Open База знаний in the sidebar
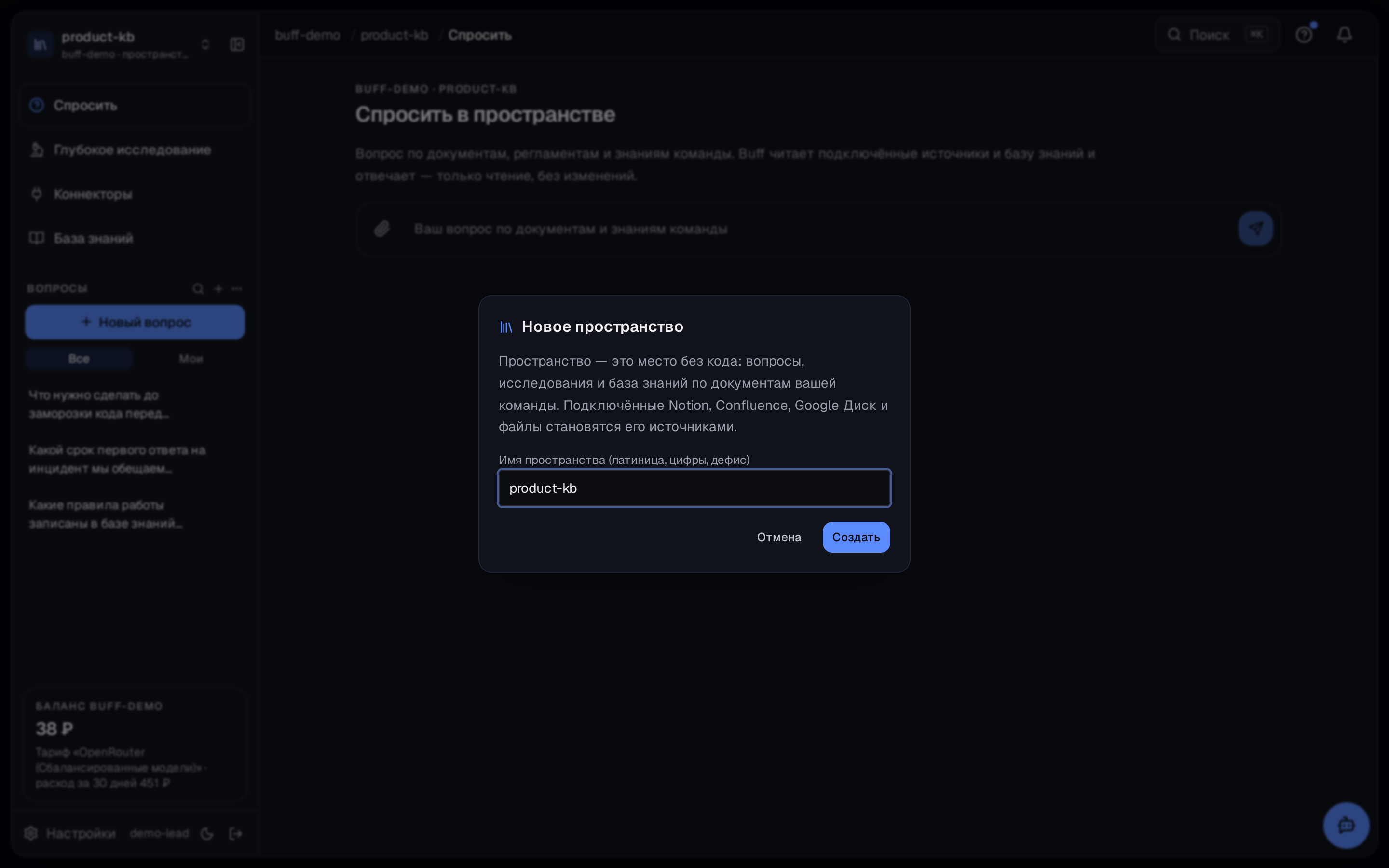1389x868 pixels. click(135, 238)
